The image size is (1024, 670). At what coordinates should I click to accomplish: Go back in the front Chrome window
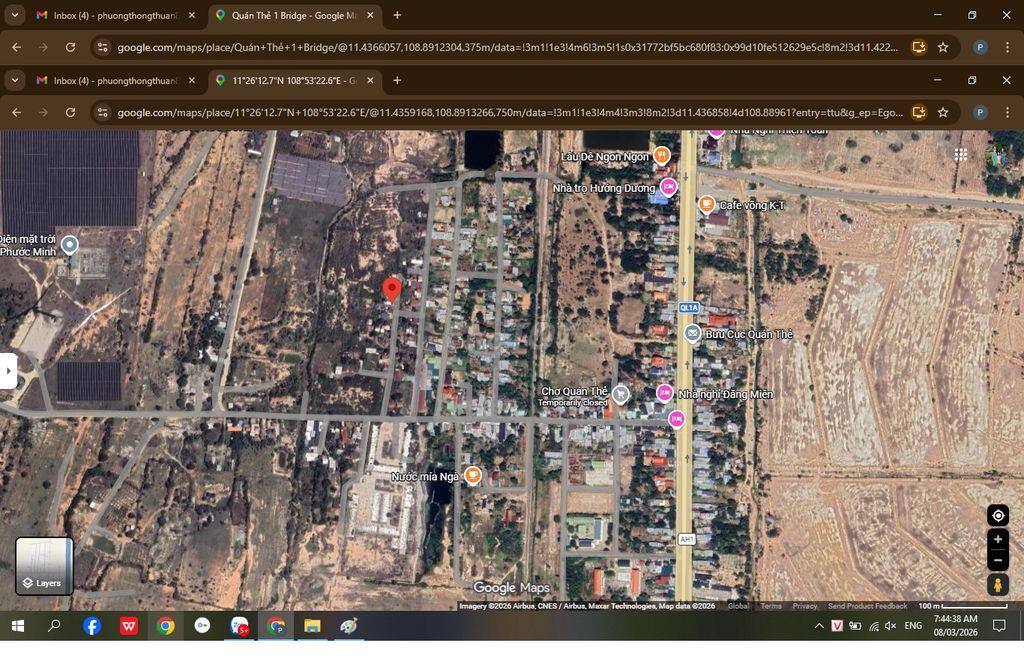[x=16, y=112]
